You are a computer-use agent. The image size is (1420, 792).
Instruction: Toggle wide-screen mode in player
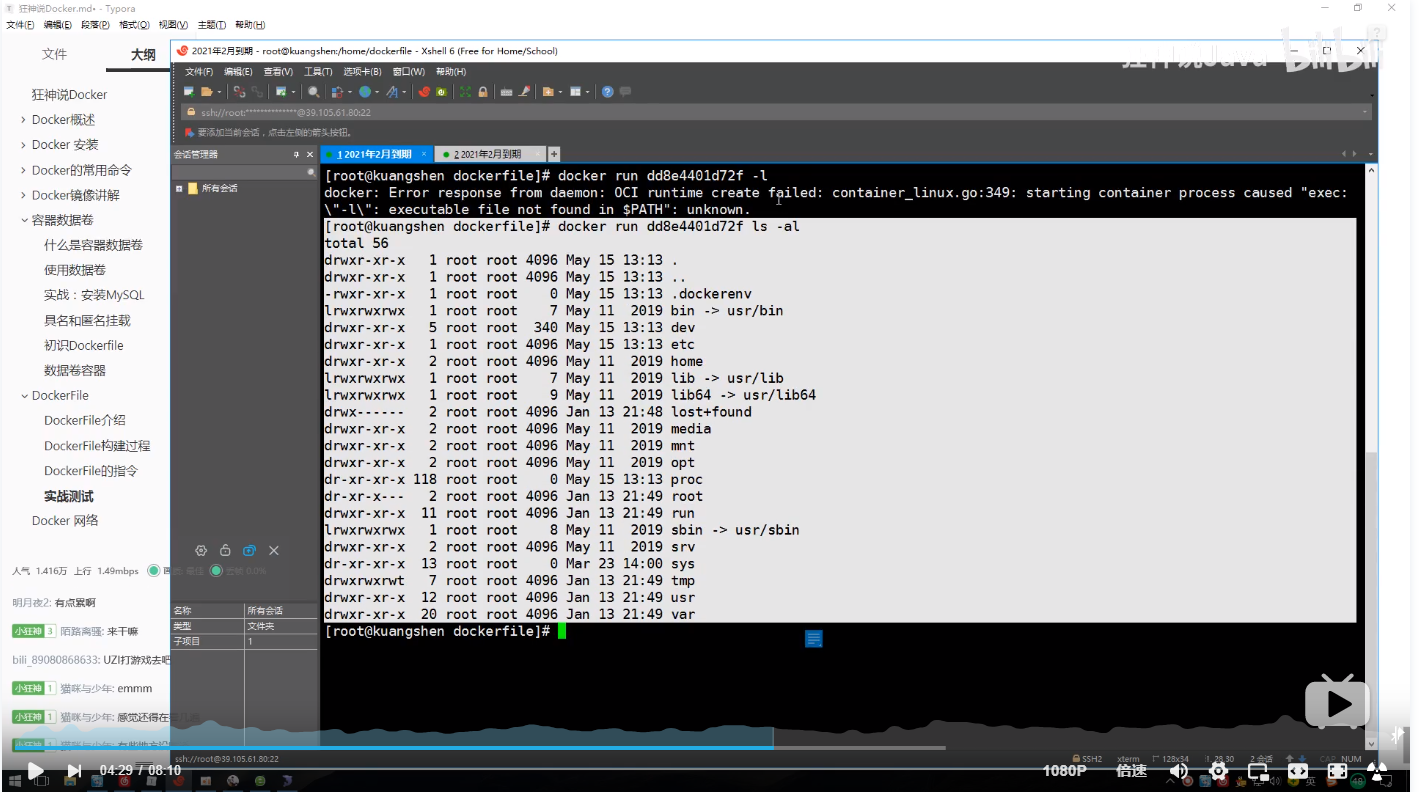point(1297,770)
